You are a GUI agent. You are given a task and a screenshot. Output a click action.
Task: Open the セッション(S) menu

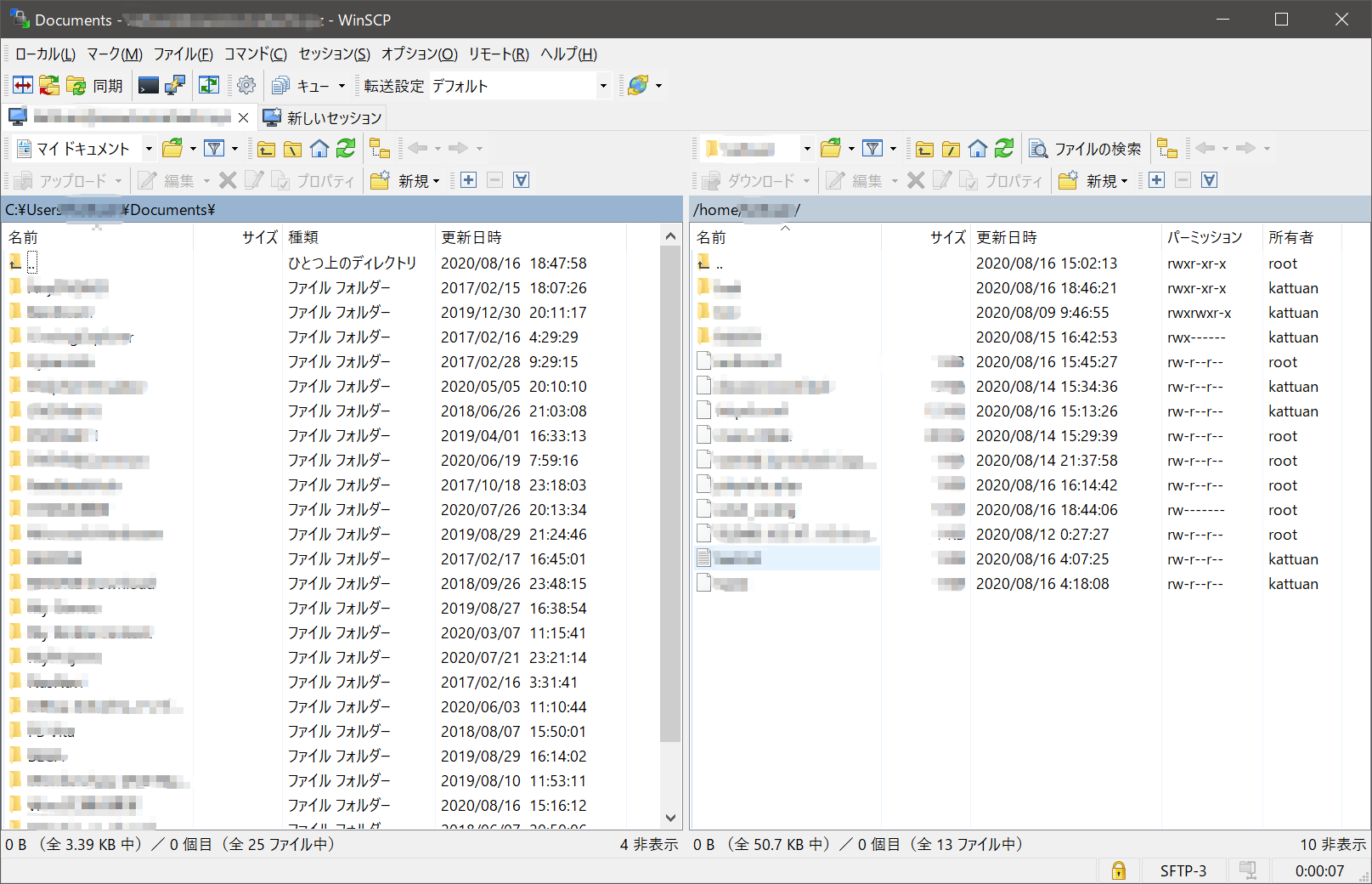pos(335,54)
